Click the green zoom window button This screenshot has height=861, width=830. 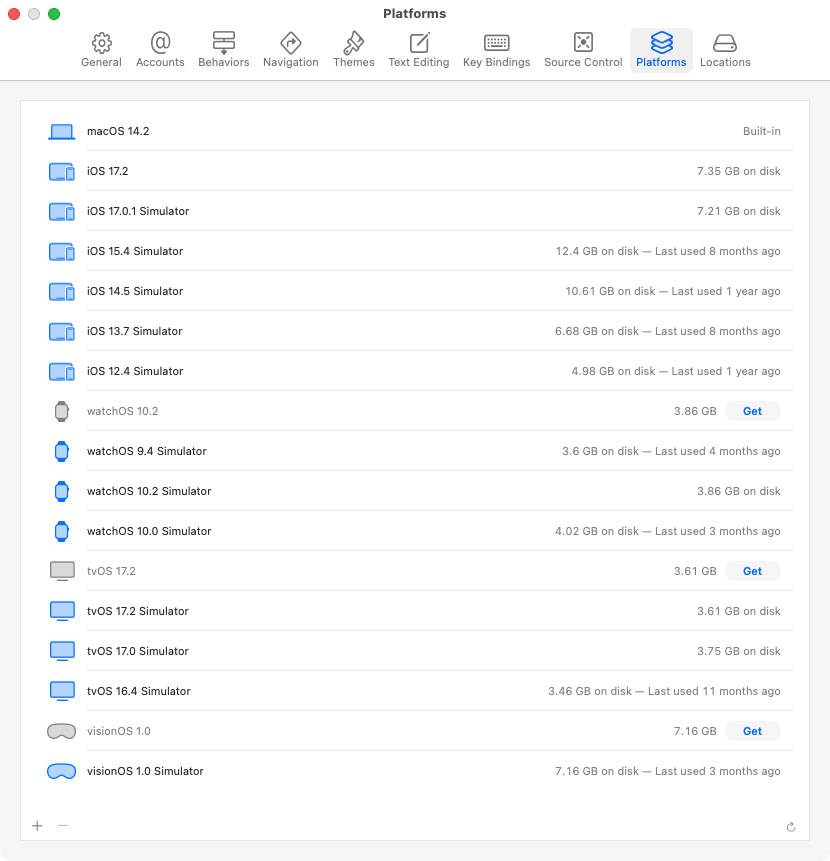[x=54, y=14]
